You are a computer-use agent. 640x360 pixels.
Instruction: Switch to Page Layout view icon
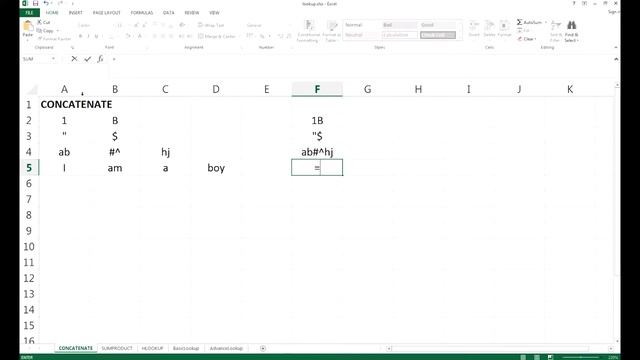(537, 357)
